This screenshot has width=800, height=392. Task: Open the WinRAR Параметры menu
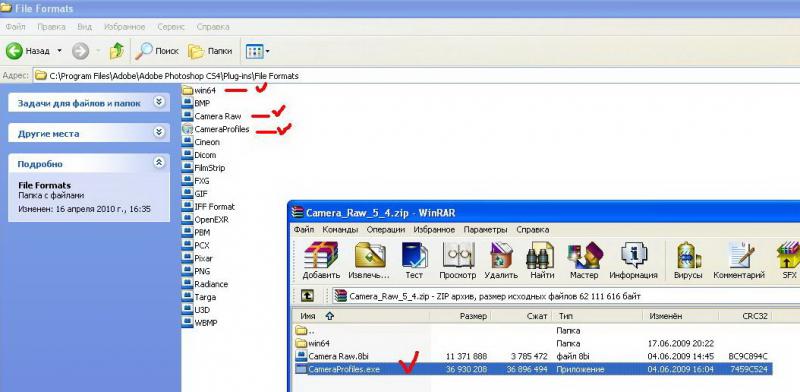(x=485, y=230)
